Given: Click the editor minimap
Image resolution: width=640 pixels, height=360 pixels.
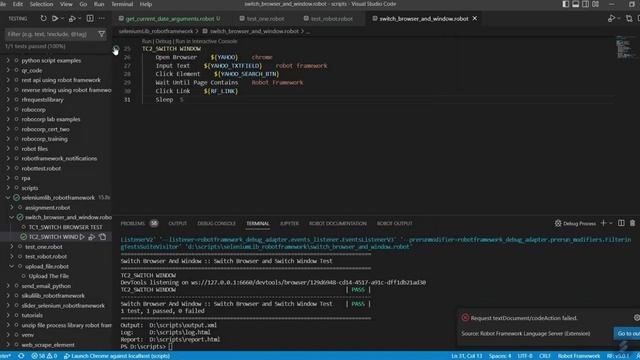Looking at the screenshot, I should pos(623,48).
